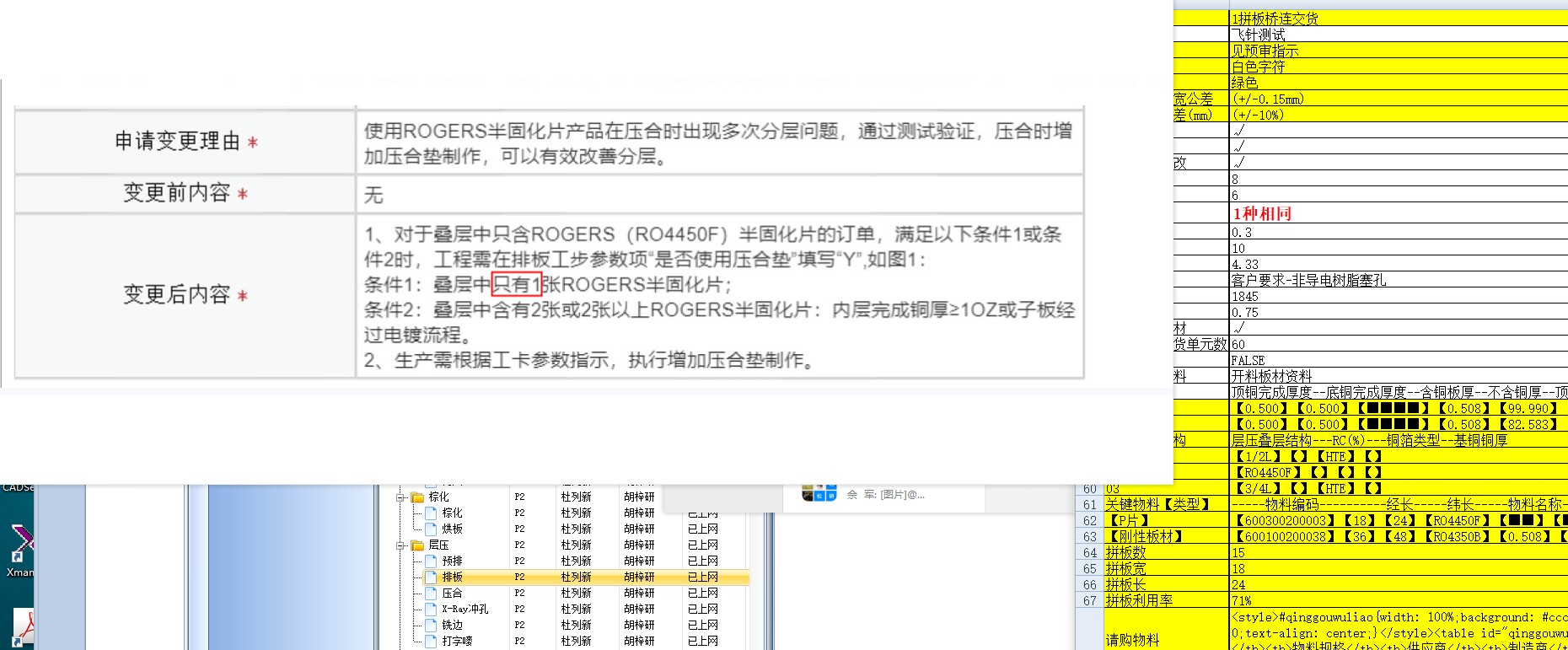The image size is (1568, 650).
Task: Select spreadsheet row header 67
Action: (x=1090, y=601)
